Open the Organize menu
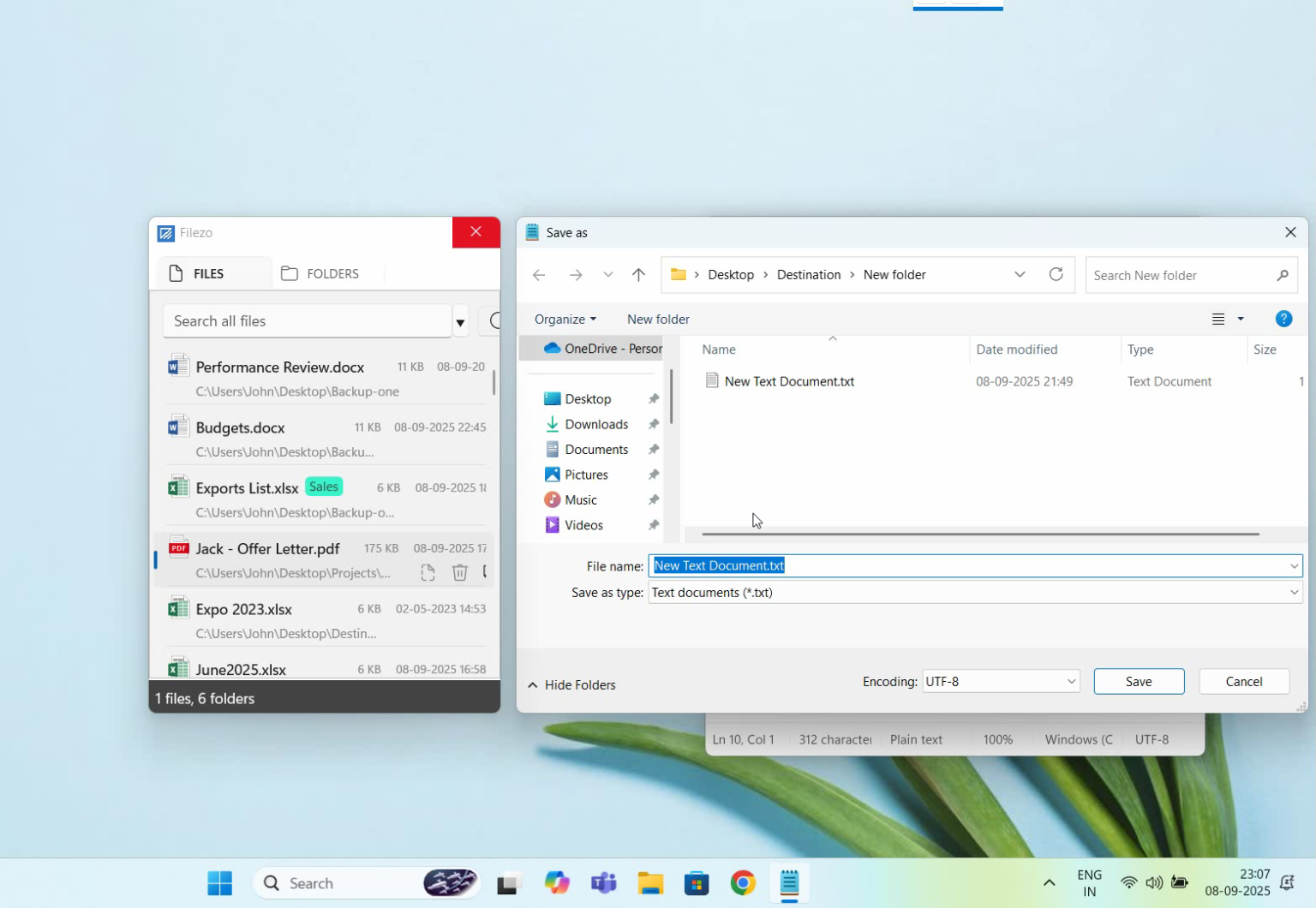Image resolution: width=1316 pixels, height=908 pixels. pyautogui.click(x=564, y=319)
